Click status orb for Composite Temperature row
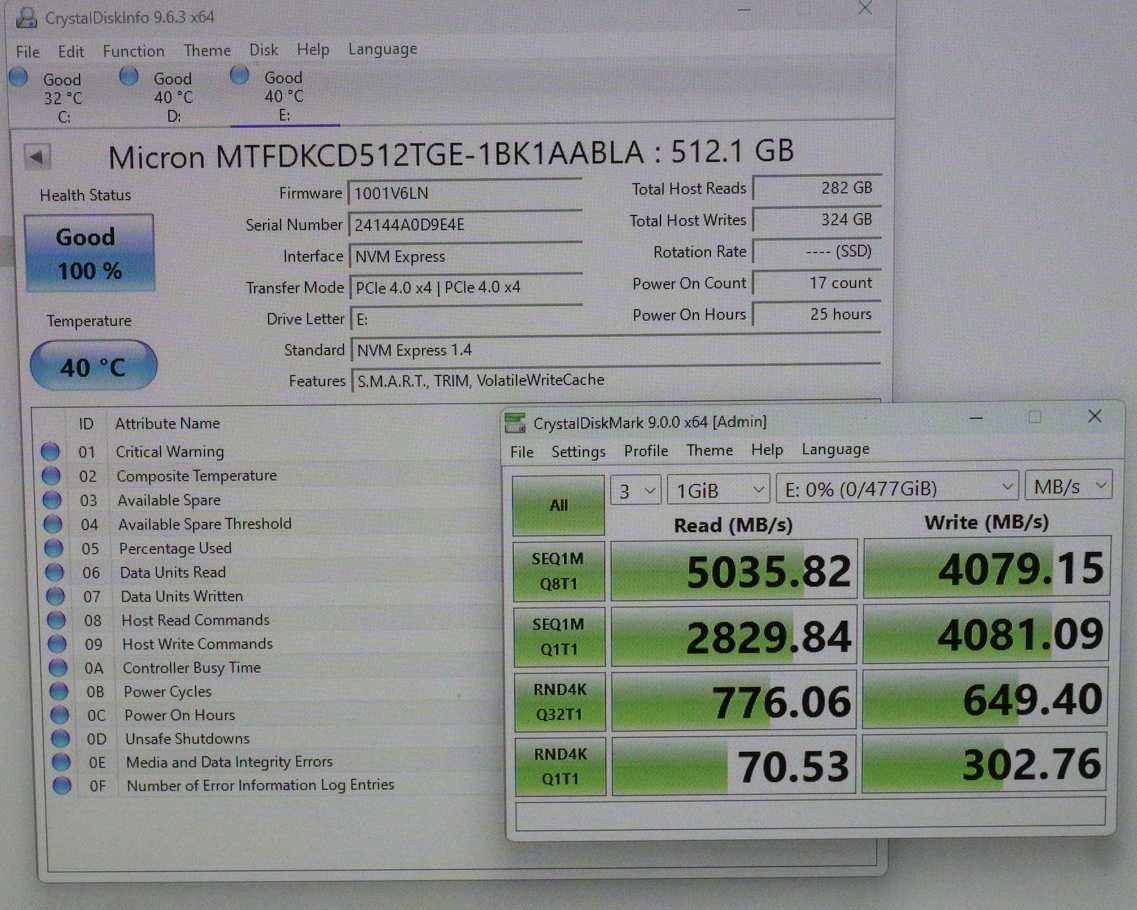Screen dimensions: 1137x910 click(x=51, y=476)
